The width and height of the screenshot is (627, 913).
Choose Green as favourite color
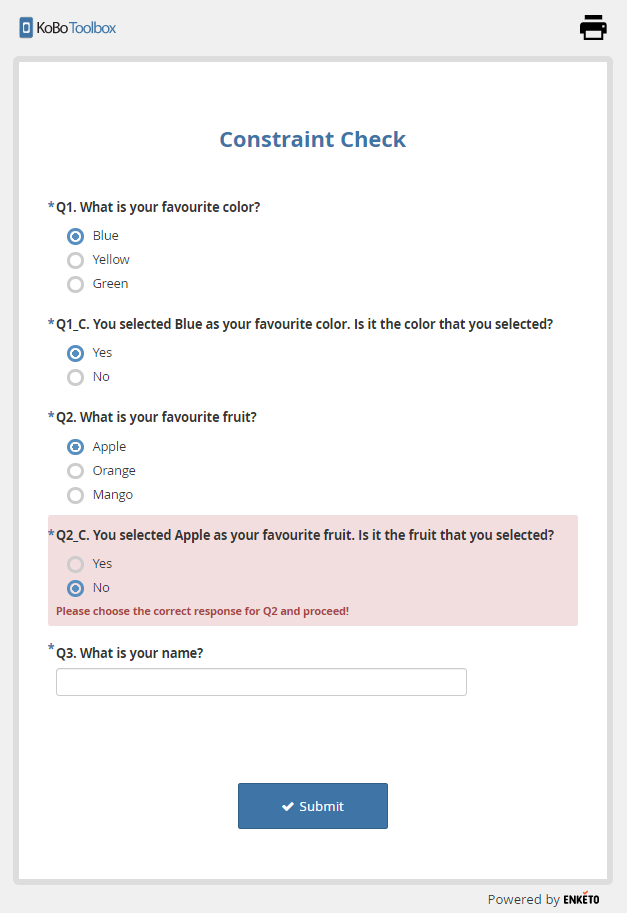[x=75, y=285]
